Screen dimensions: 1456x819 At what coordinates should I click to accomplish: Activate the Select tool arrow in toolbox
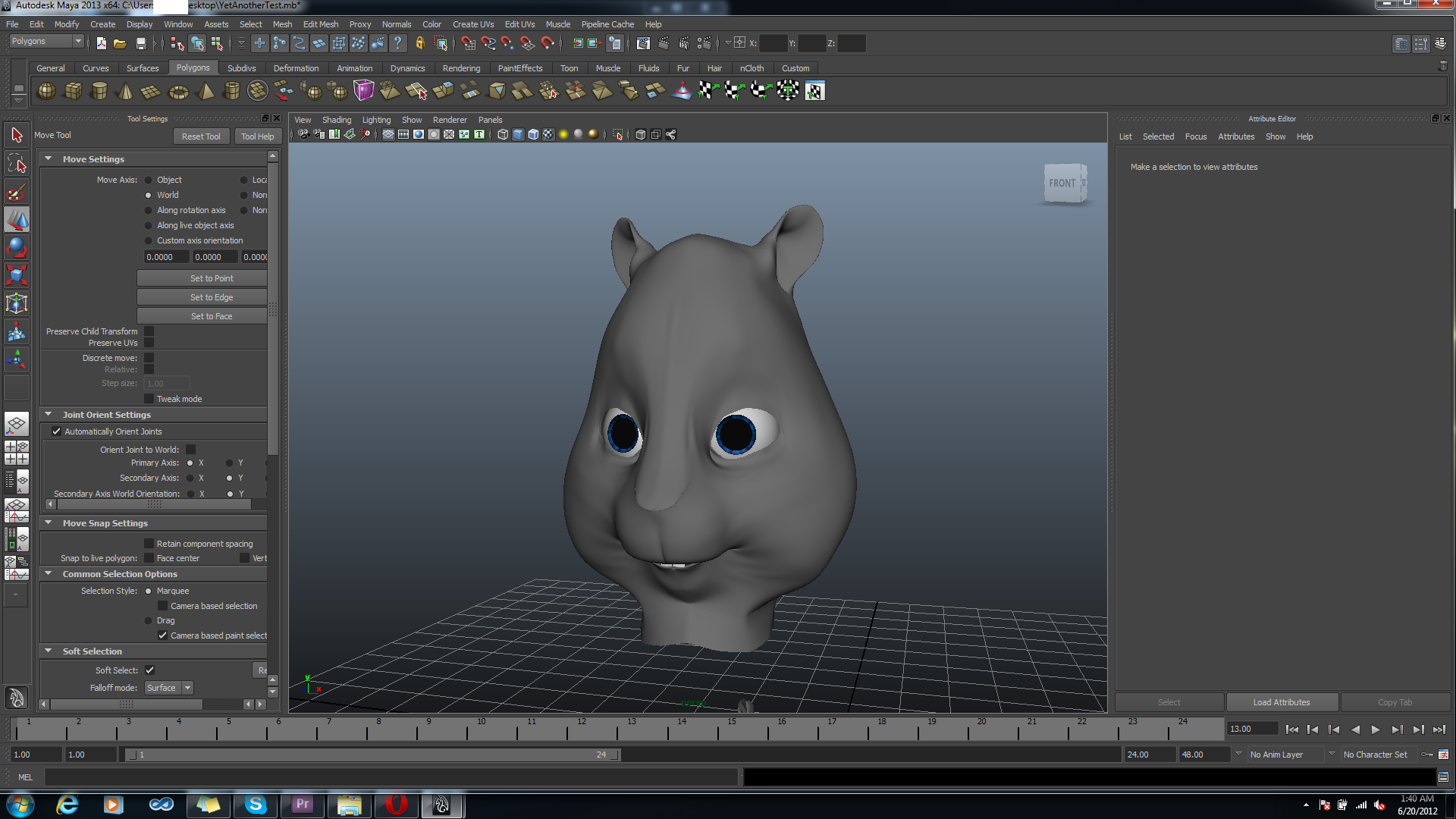(x=17, y=136)
